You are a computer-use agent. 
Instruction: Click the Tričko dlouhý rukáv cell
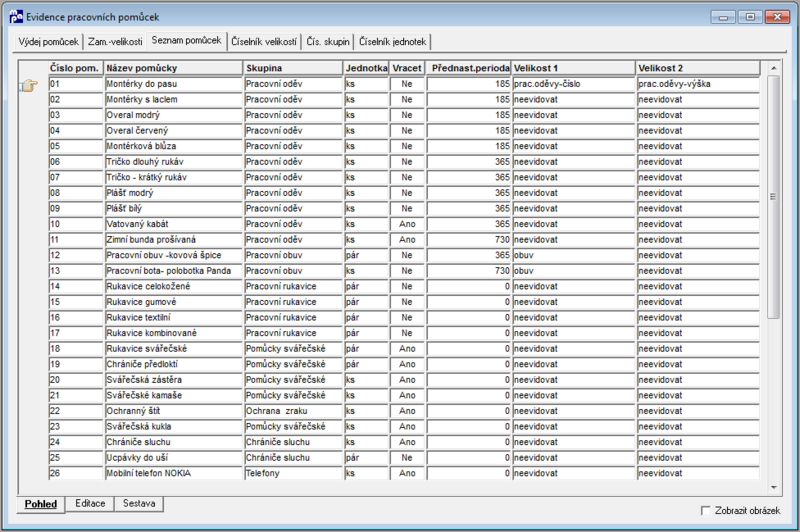coord(173,162)
